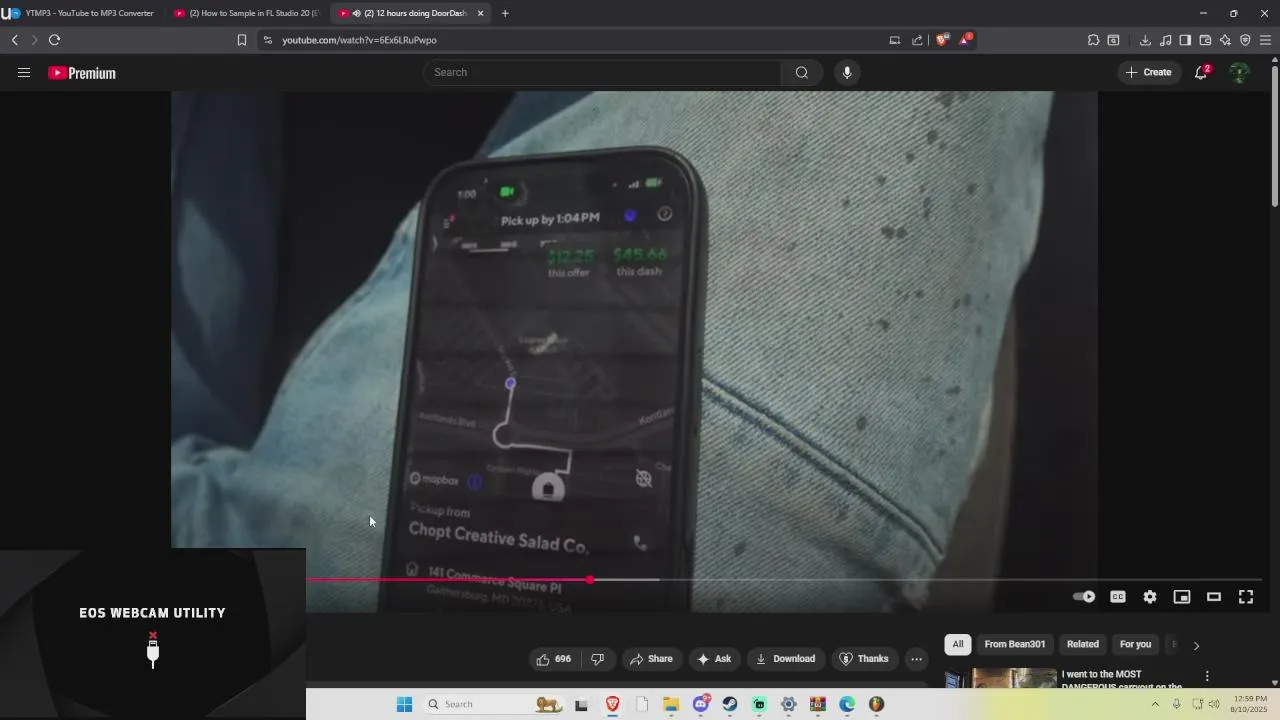The image size is (1280, 720).
Task: Switch to How to Sample in FL Studio tab
Action: pyautogui.click(x=247, y=13)
